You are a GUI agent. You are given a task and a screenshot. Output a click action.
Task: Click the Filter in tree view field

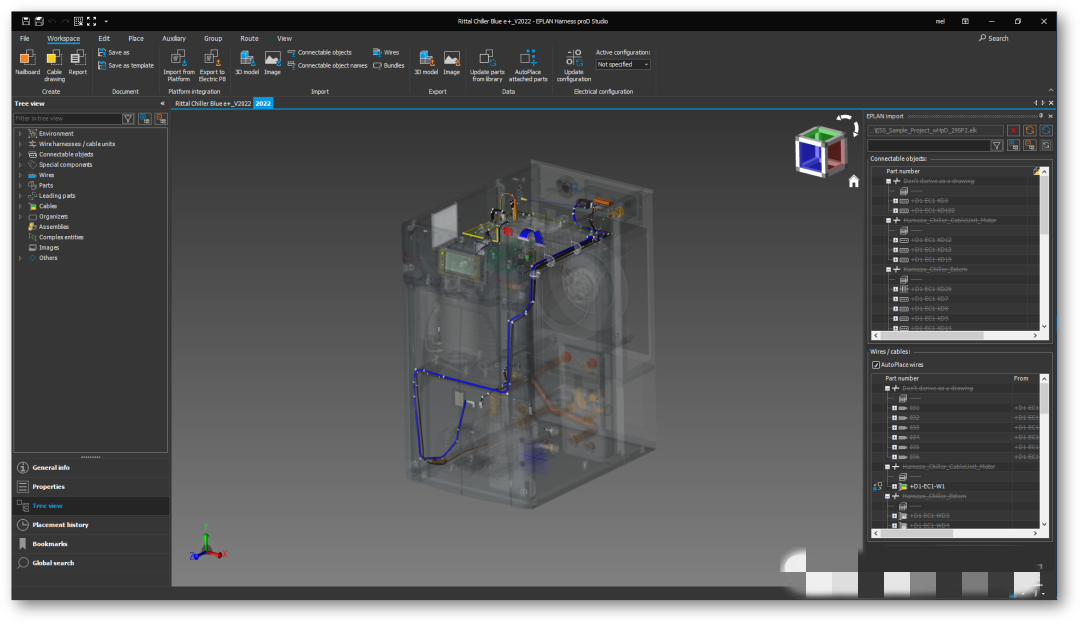68,118
